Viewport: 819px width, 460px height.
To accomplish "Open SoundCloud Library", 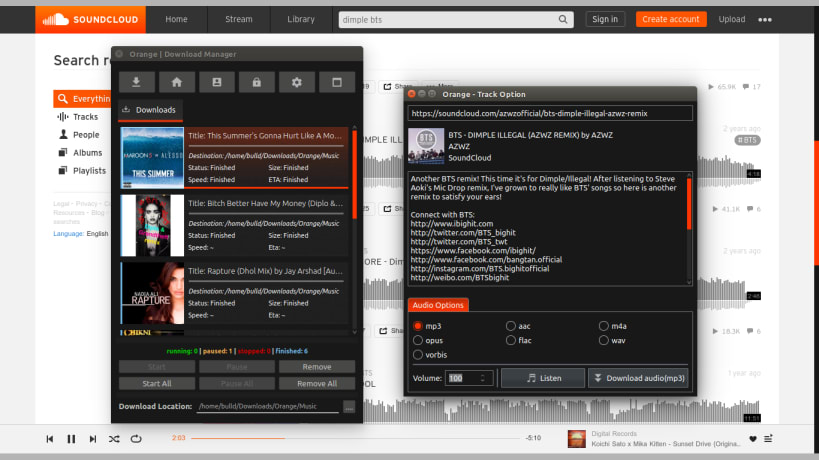I will pos(301,19).
